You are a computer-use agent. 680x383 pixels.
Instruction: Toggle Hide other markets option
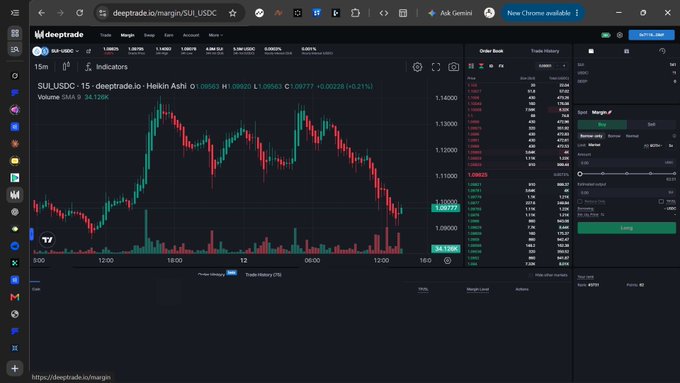548,275
